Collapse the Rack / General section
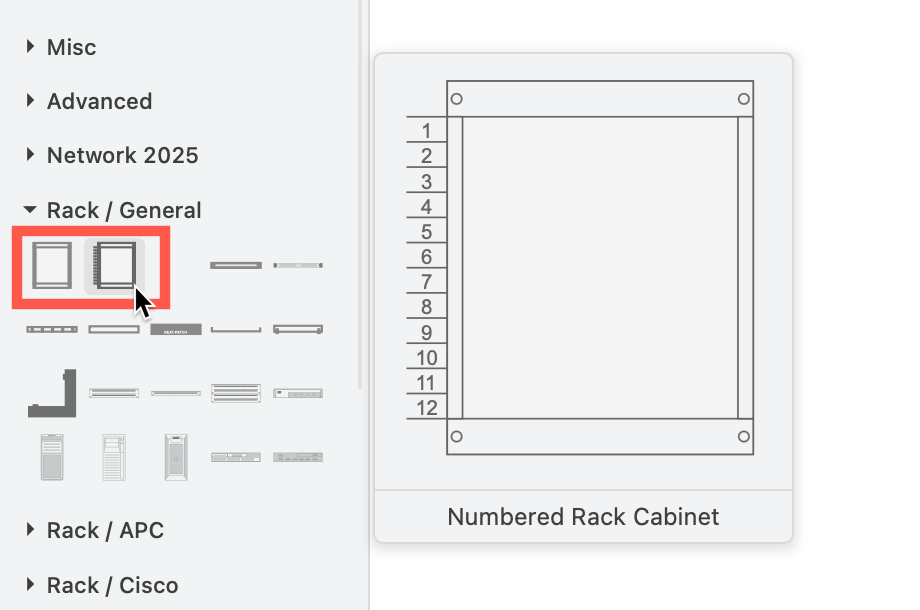Image resolution: width=920 pixels, height=610 pixels. pos(124,210)
